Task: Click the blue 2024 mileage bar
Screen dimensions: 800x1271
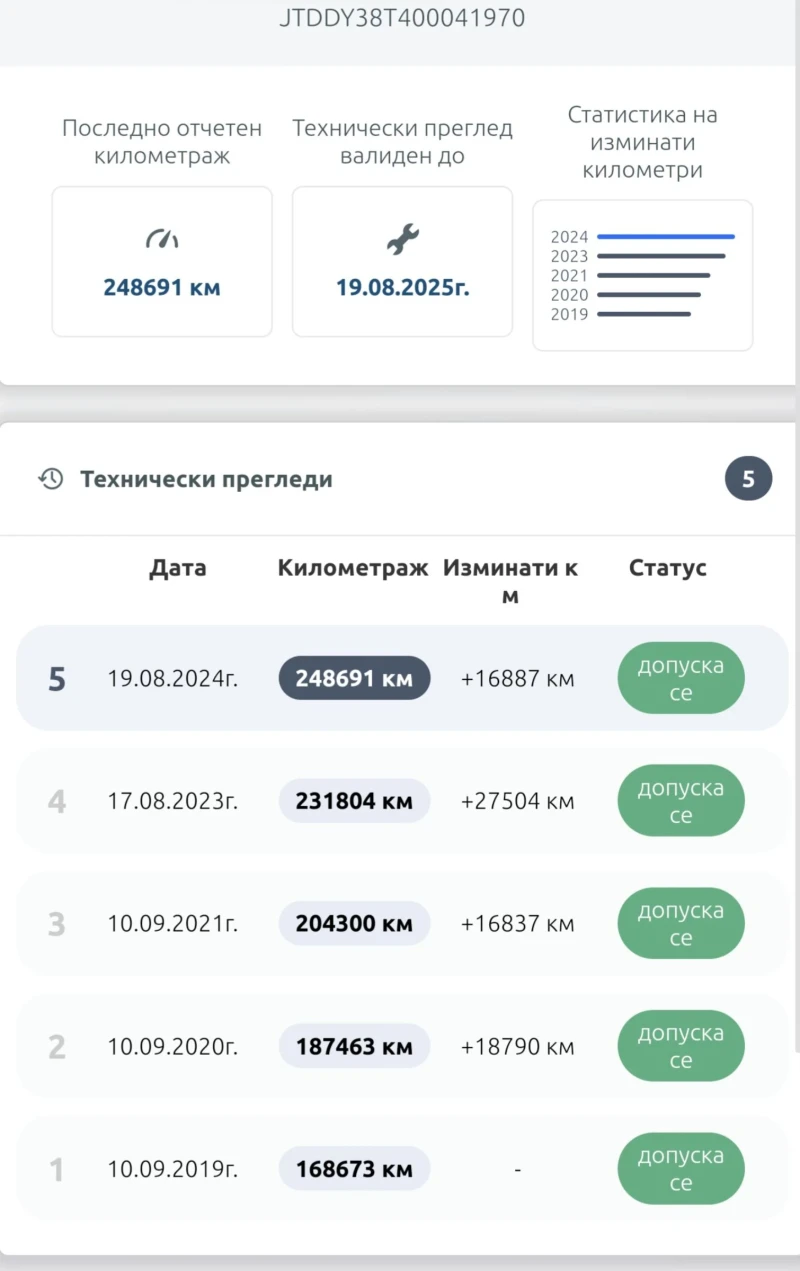Action: (668, 236)
